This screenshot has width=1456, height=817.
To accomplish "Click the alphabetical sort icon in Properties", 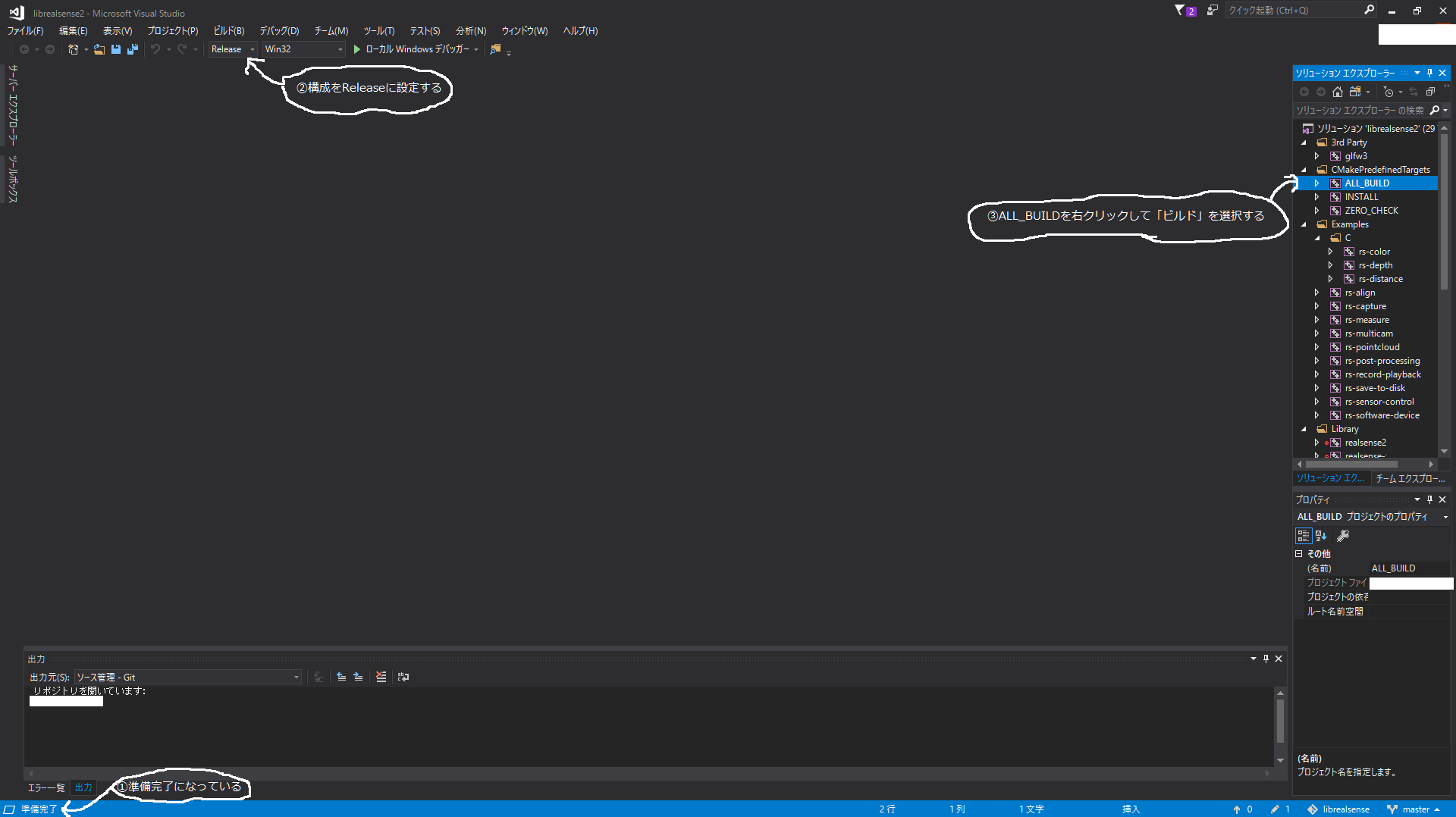I will point(1320,536).
